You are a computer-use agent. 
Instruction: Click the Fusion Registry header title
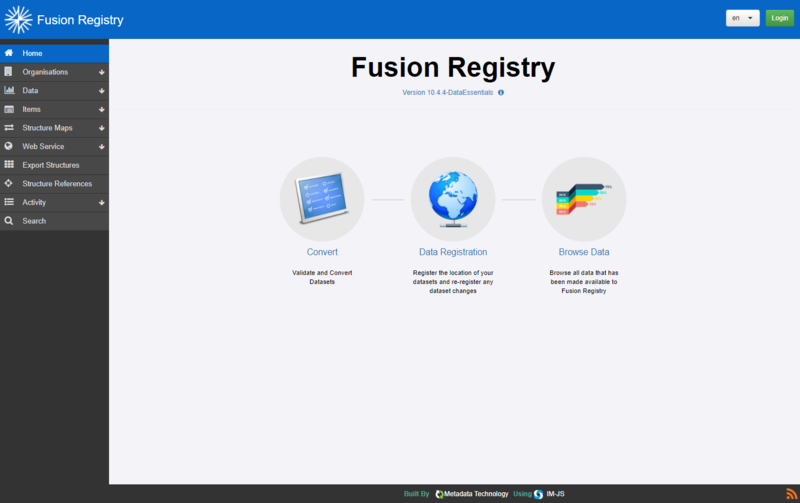[x=80, y=20]
